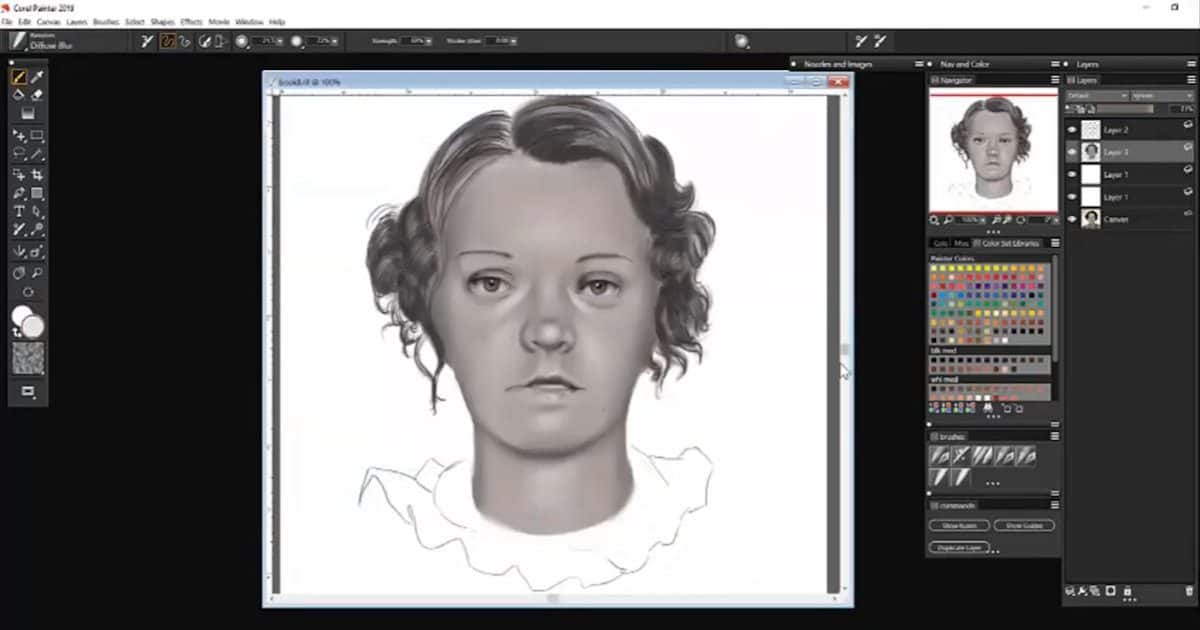Open the Effects menu
Viewport: 1200px width, 630px height.
click(x=191, y=21)
